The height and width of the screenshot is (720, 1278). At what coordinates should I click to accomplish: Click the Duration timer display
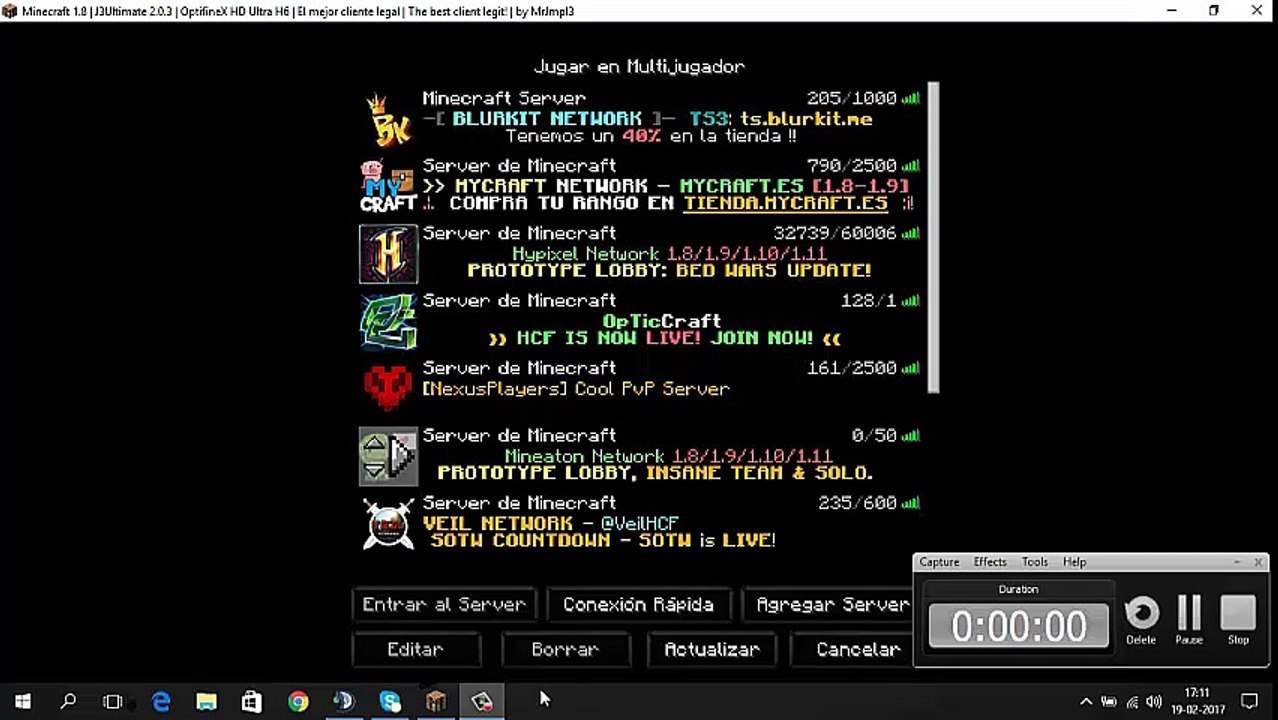[1018, 626]
